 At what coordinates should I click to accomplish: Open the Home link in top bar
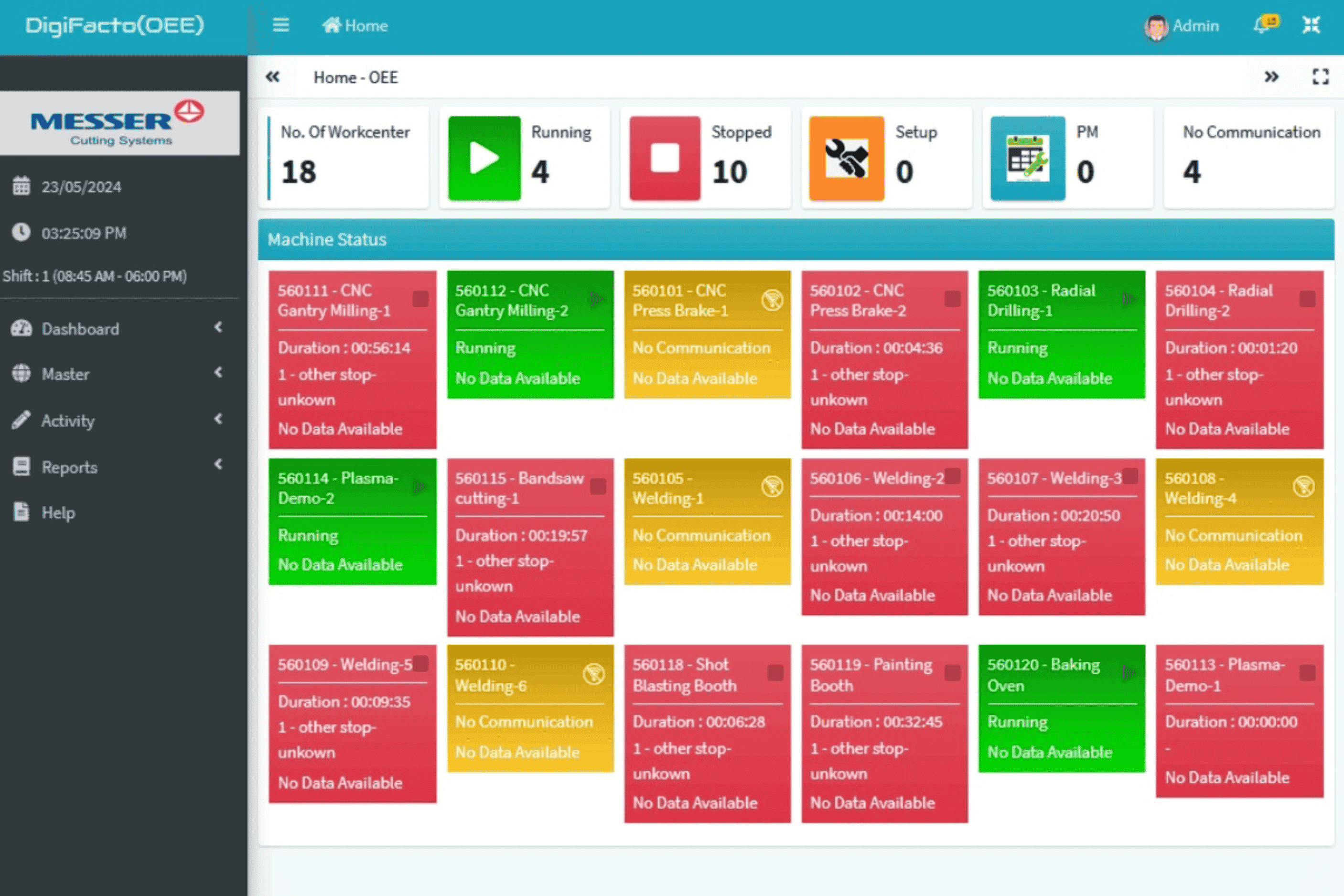click(x=355, y=26)
